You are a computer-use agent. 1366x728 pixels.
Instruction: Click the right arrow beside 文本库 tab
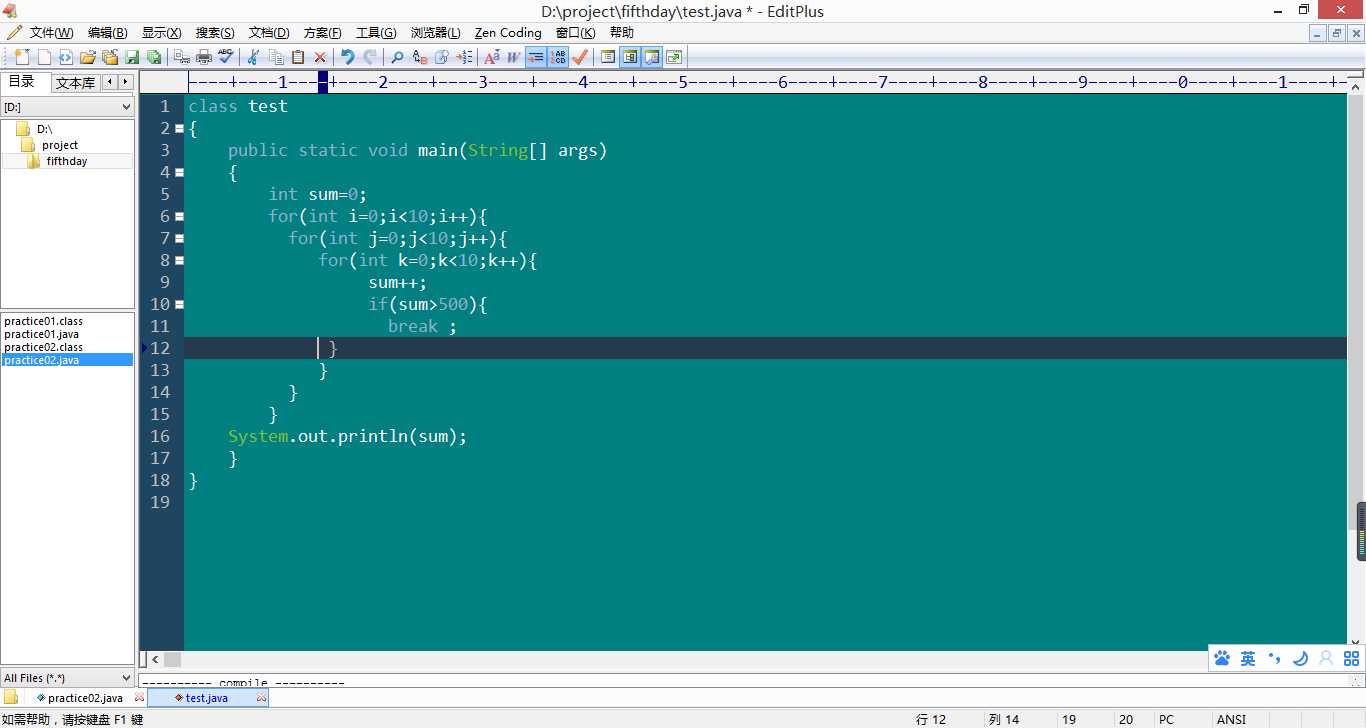tap(125, 82)
